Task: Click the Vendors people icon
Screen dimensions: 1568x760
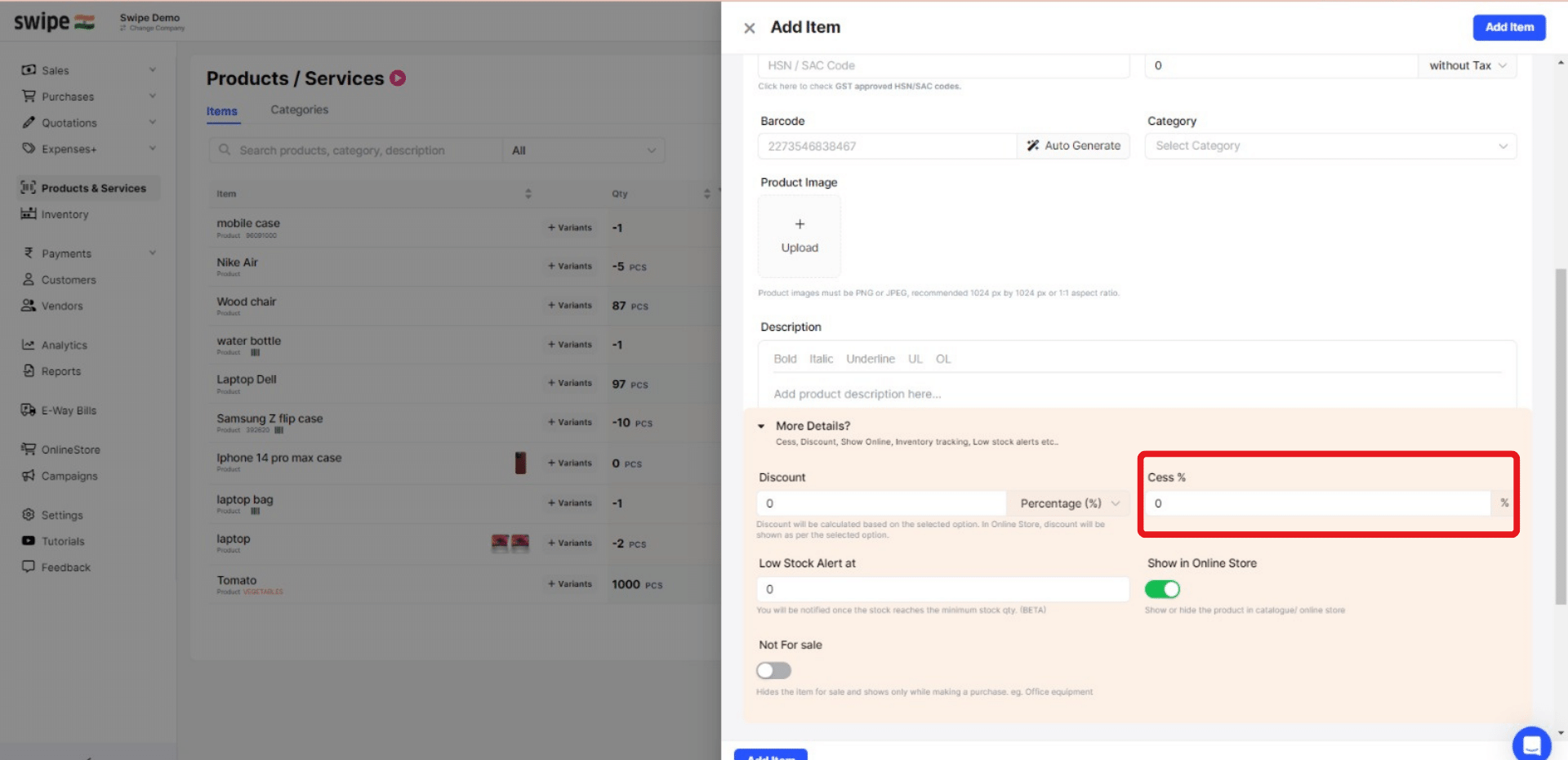Action: click(x=29, y=306)
